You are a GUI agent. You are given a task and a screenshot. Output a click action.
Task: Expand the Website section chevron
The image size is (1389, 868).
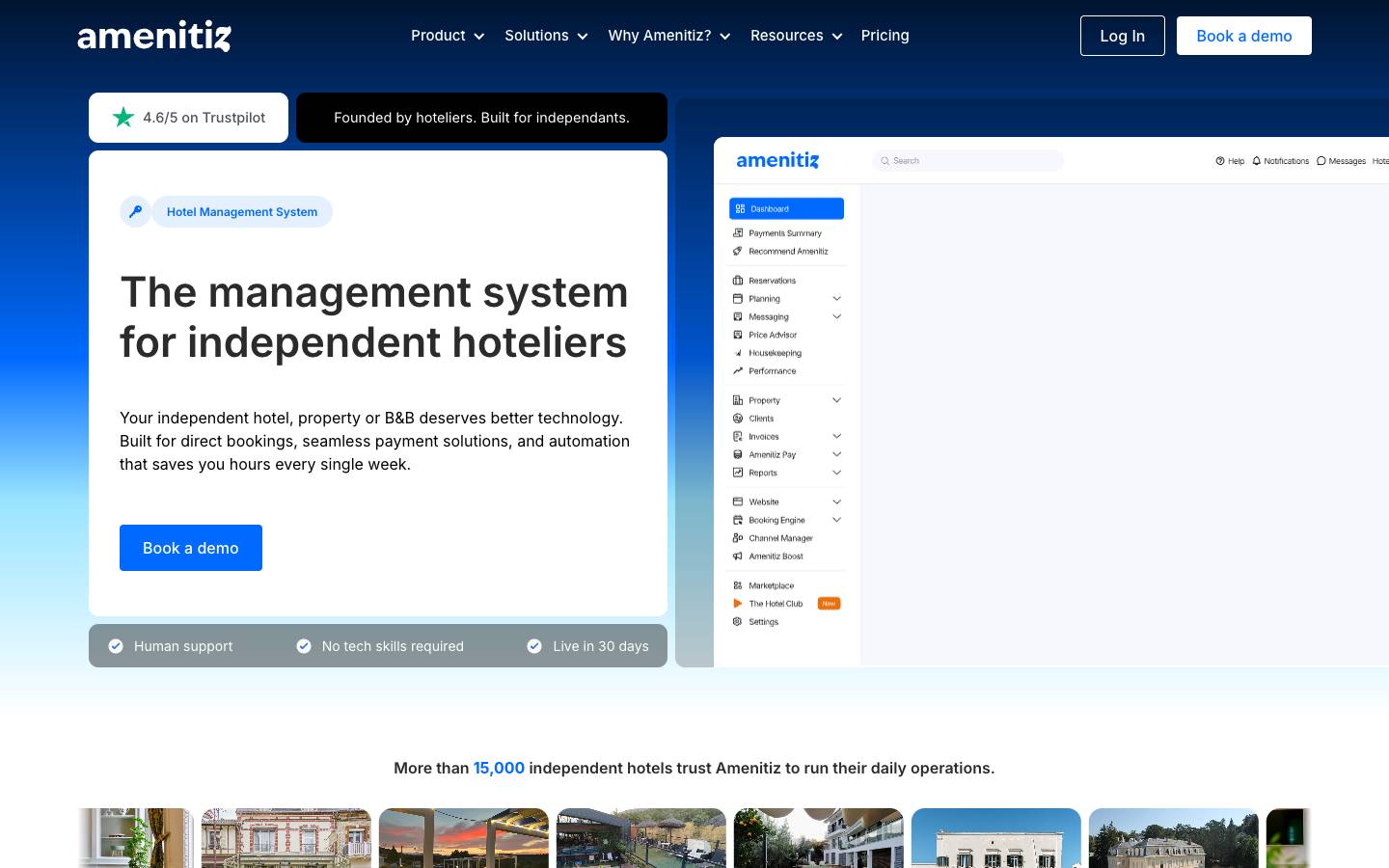pyautogui.click(x=837, y=502)
